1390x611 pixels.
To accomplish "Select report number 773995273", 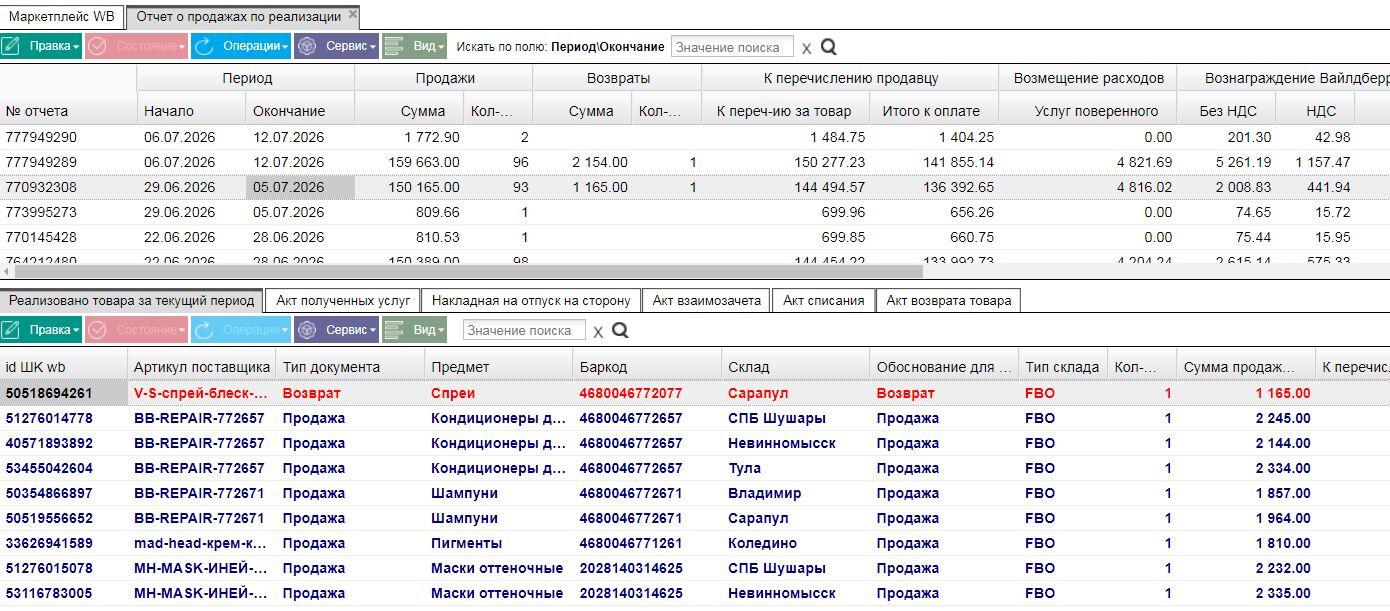I will (x=41, y=212).
